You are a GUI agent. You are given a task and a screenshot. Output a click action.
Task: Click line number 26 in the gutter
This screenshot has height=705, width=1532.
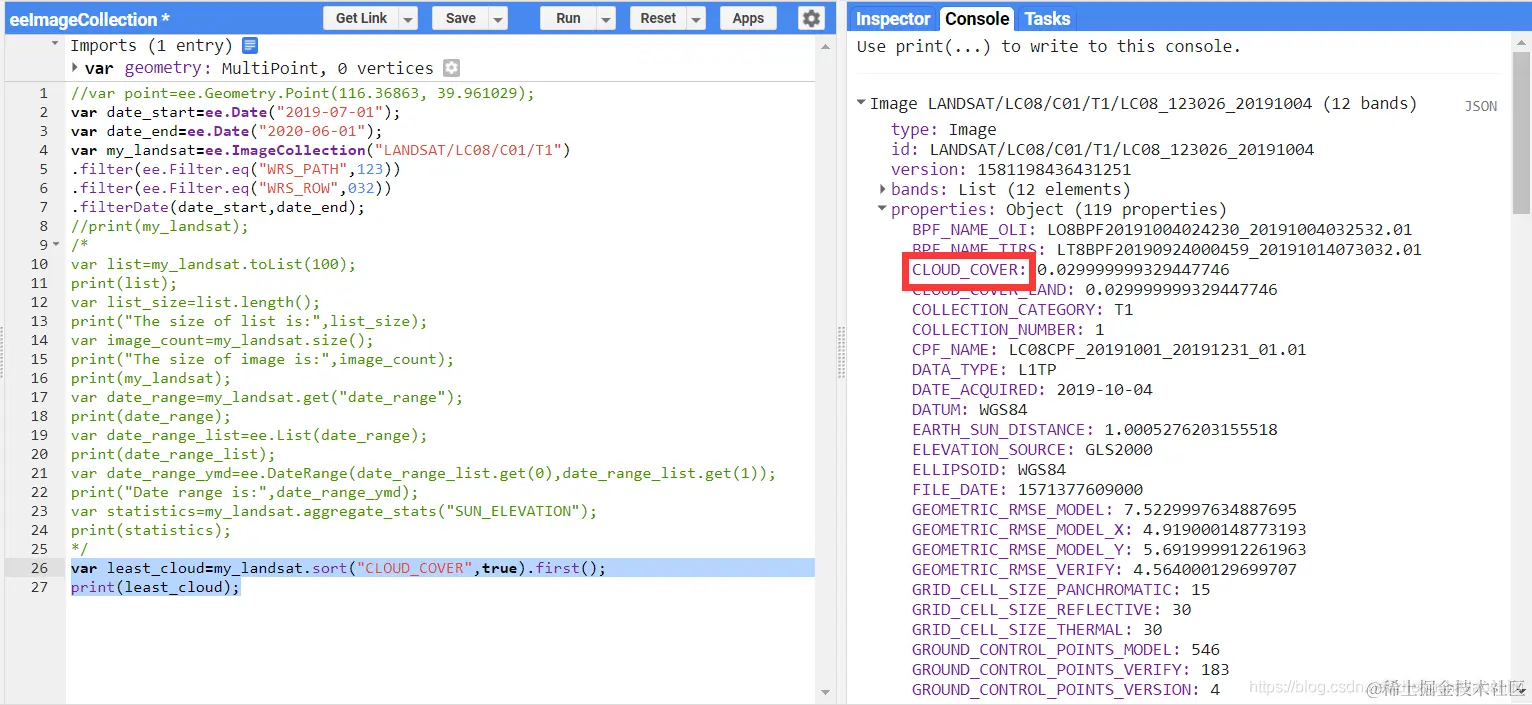(x=39, y=568)
